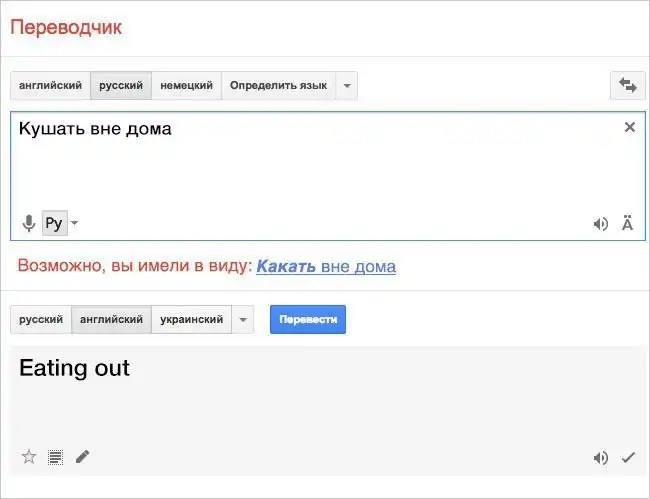The height and width of the screenshot is (499, 650).
Task: Open the target language dropdown arrow
Action: click(x=242, y=320)
